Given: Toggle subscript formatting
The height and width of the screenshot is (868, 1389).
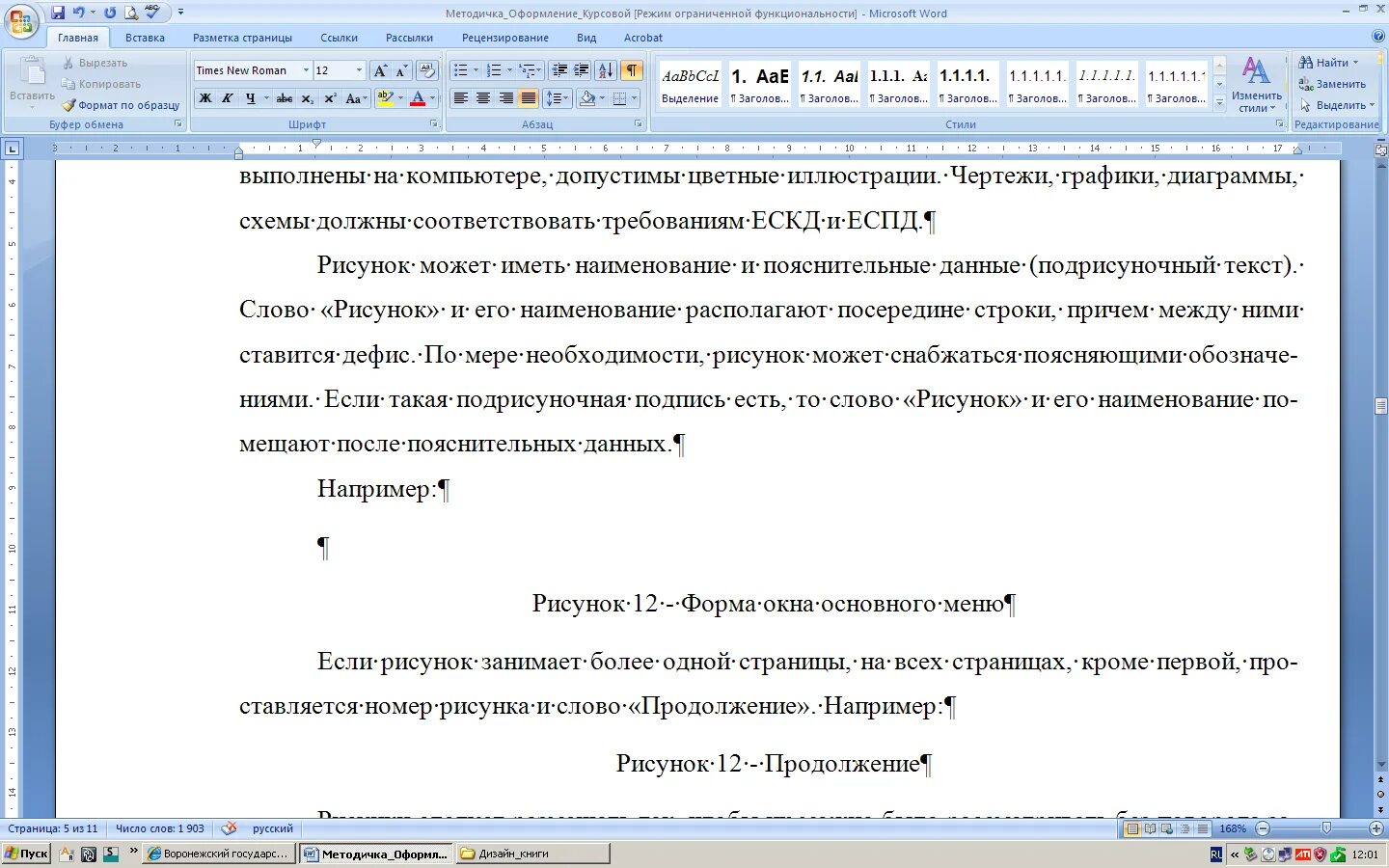Looking at the screenshot, I should 307,98.
